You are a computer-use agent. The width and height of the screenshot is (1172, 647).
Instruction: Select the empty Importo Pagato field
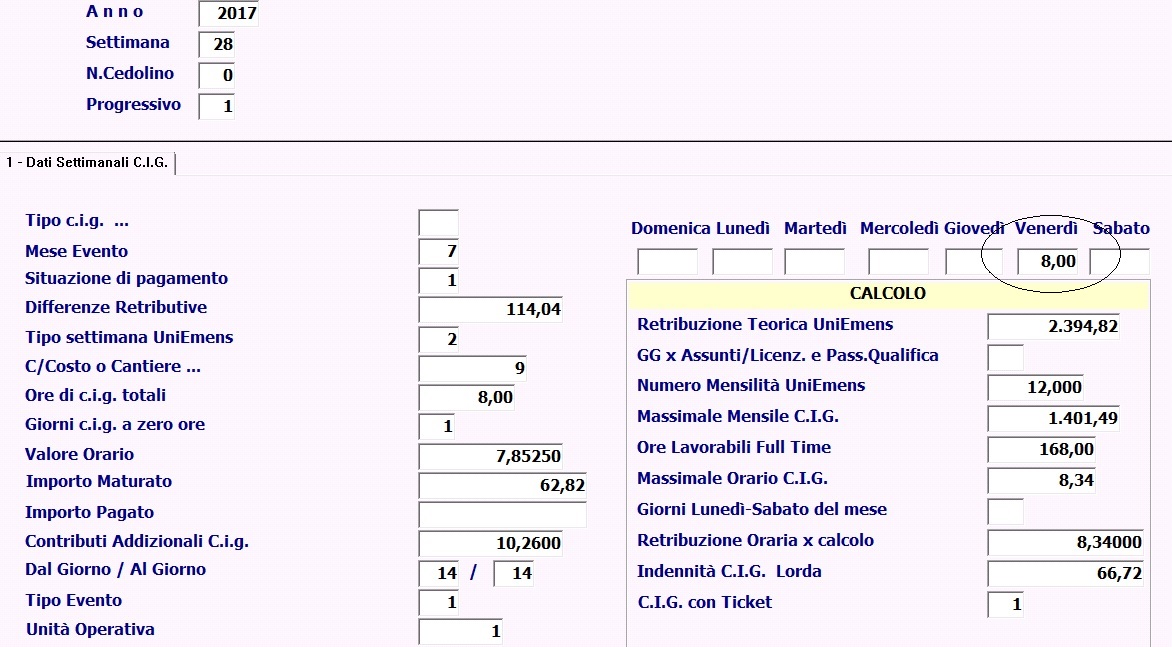tap(502, 515)
